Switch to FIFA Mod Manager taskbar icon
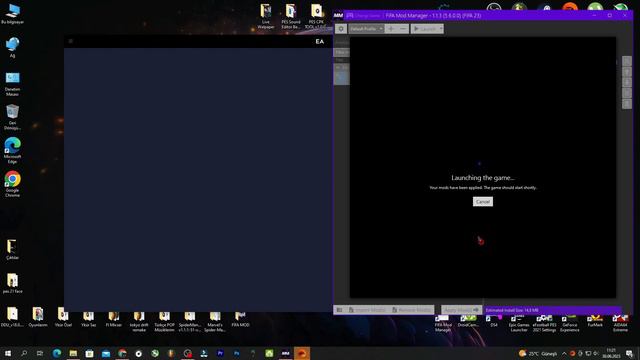The width and height of the screenshot is (640, 360). pyautogui.click(x=285, y=353)
